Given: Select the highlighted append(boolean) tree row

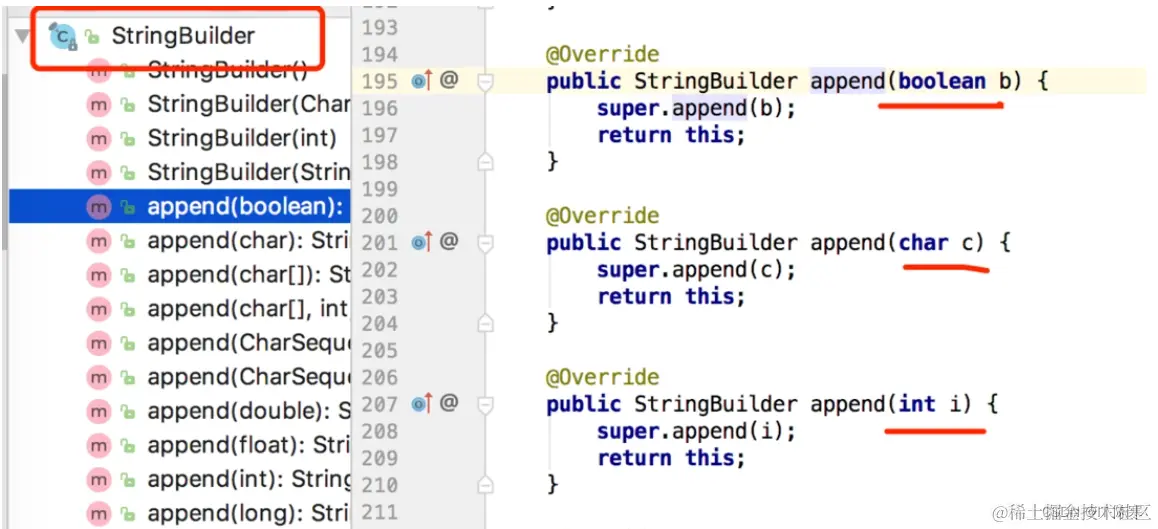Looking at the screenshot, I should 179,207.
